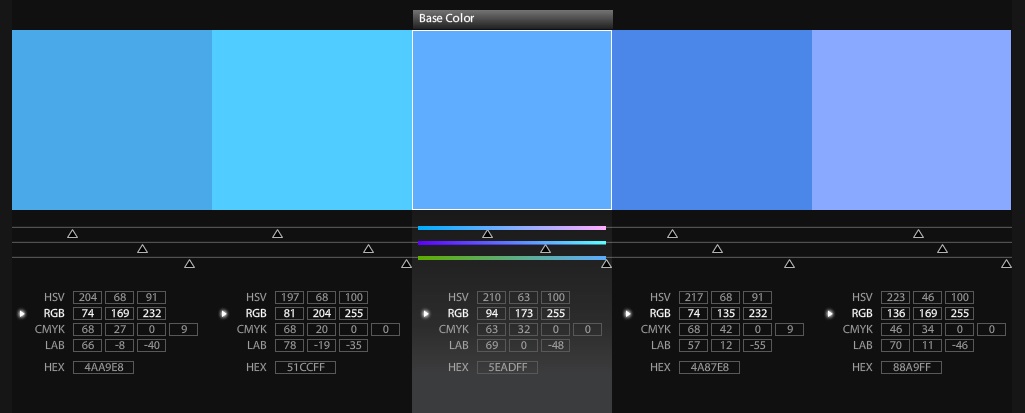Choose the darker blue 4A87E8 swatch
This screenshot has width=1025, height=413.
(711, 120)
